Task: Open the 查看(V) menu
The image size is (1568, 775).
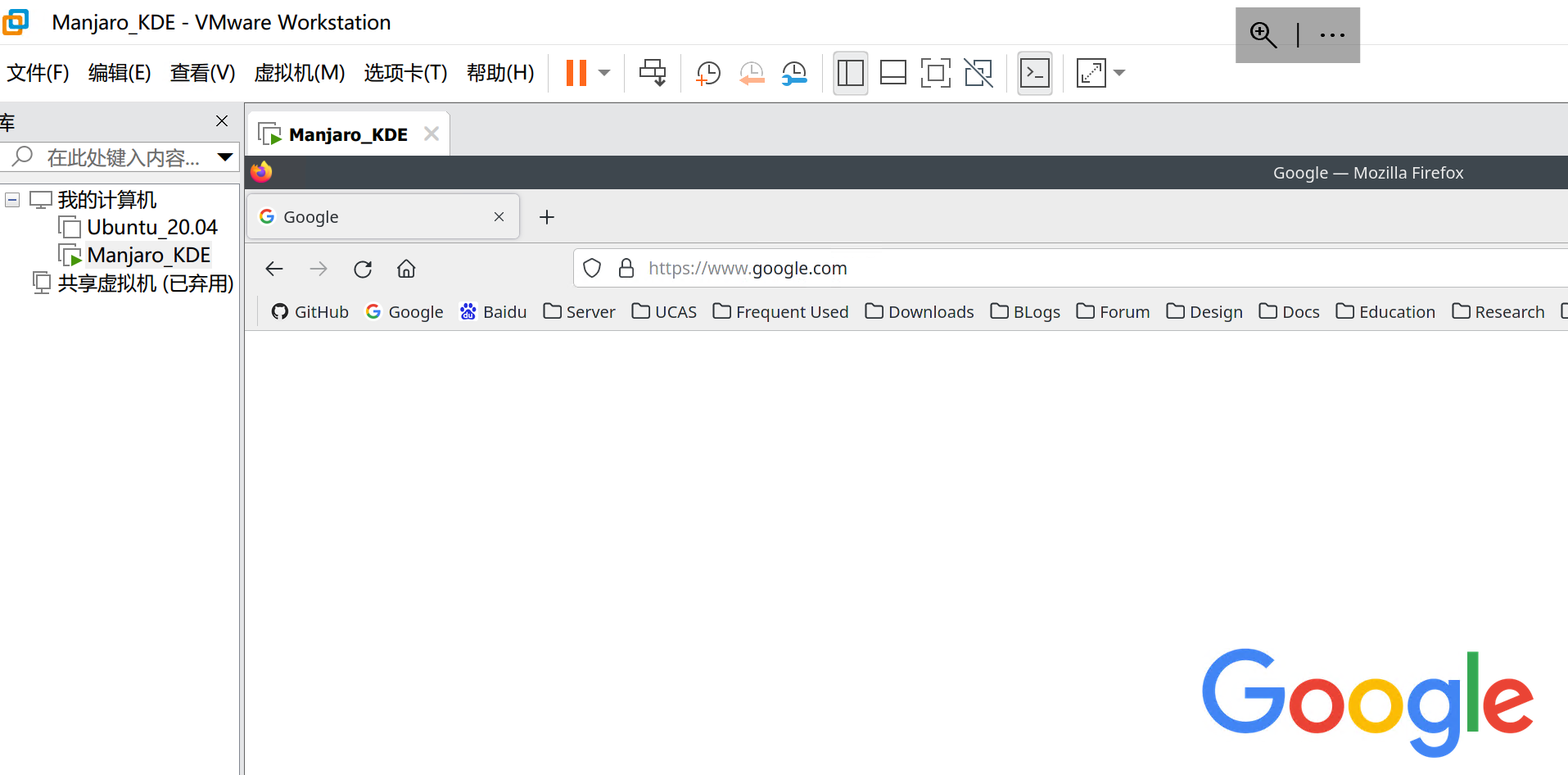Action: 202,73
